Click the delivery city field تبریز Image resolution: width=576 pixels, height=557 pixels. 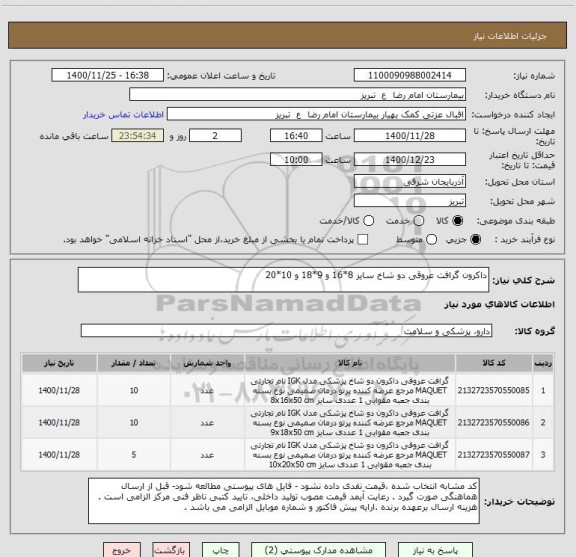tap(410, 201)
